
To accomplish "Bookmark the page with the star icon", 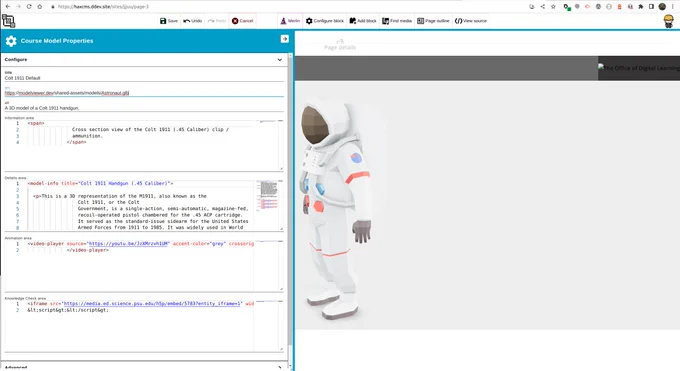I will tap(553, 7).
